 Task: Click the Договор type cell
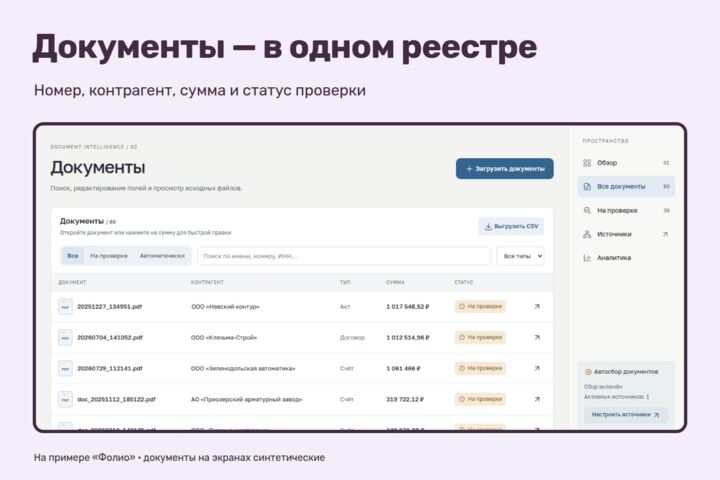(x=352, y=337)
